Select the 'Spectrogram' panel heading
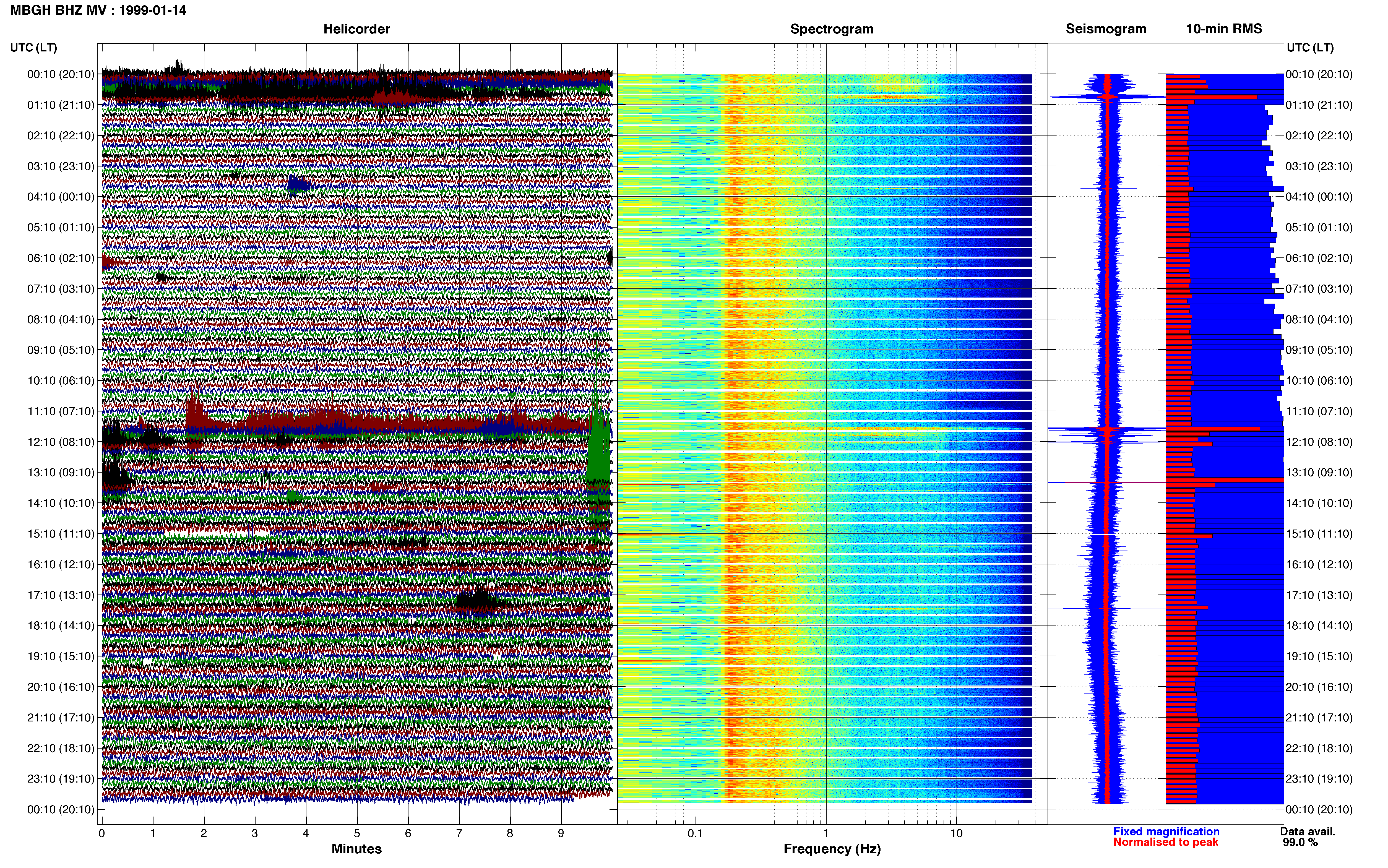The width and height of the screenshot is (1388, 868). tap(832, 29)
